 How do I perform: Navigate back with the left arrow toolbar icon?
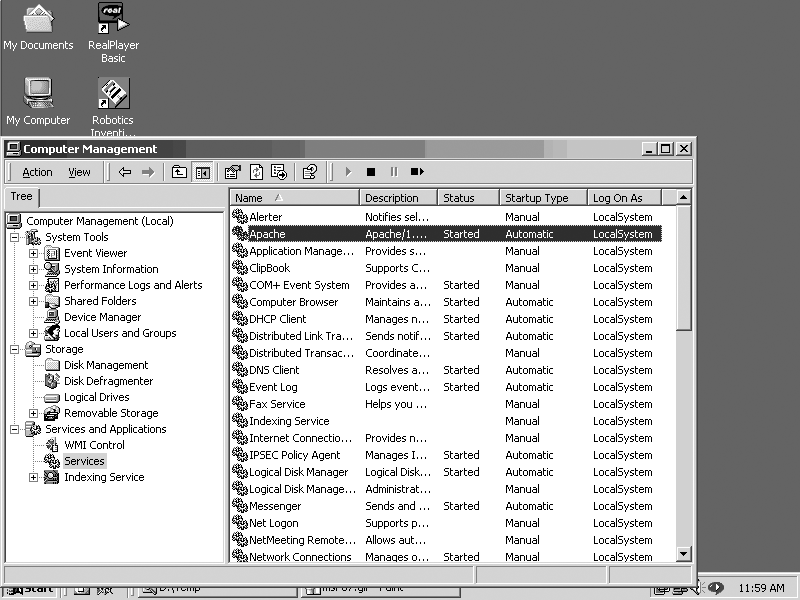(124, 172)
